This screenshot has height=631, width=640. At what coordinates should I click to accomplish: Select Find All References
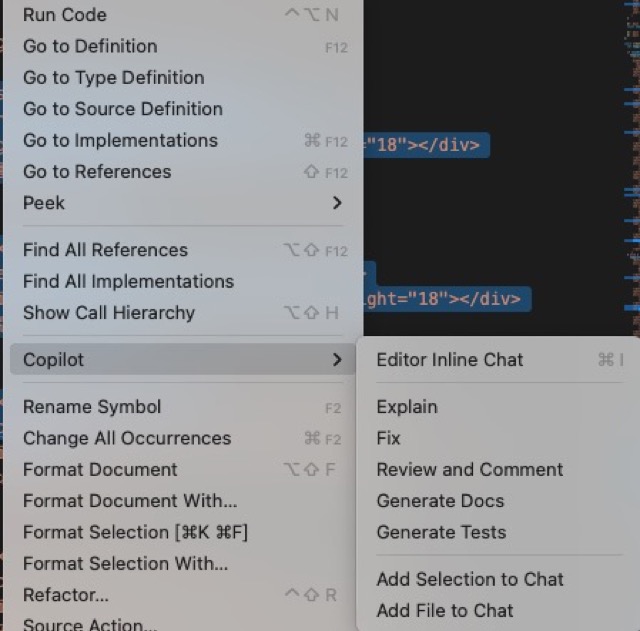coord(182,250)
